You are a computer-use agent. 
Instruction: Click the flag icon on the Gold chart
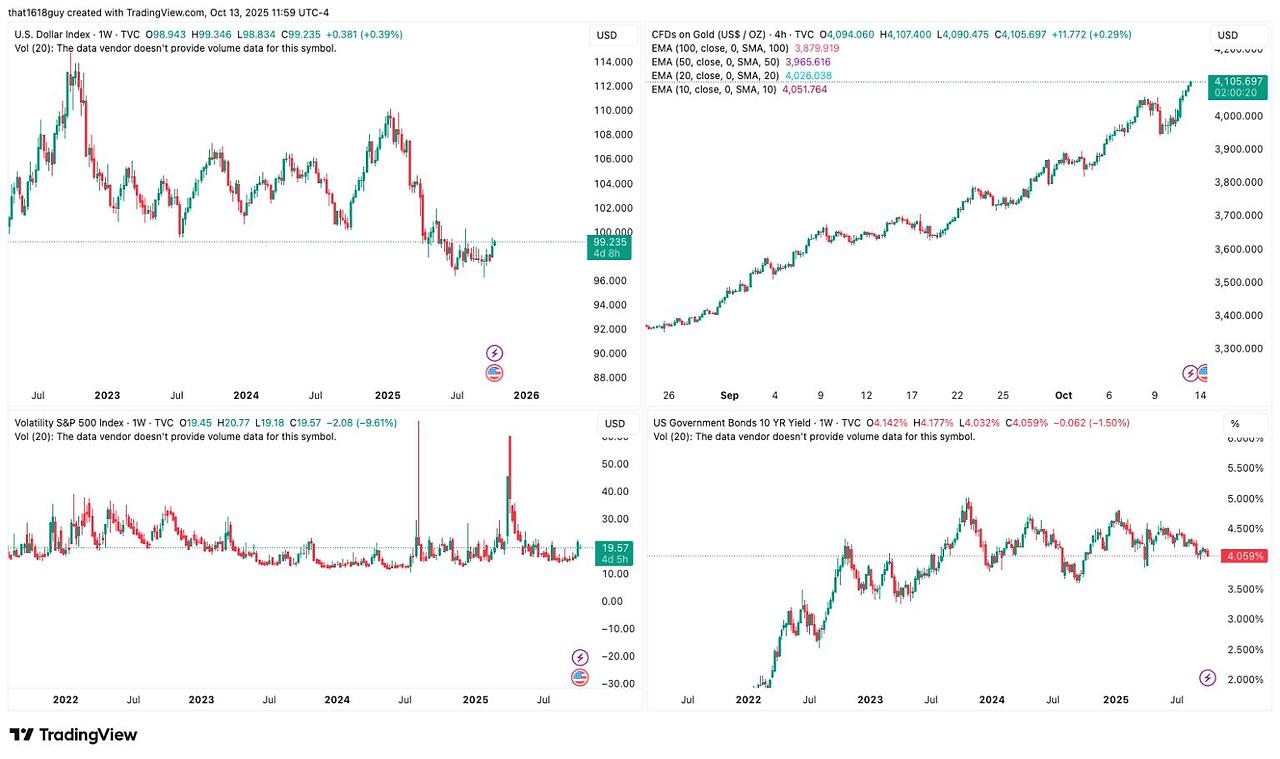(x=1204, y=373)
